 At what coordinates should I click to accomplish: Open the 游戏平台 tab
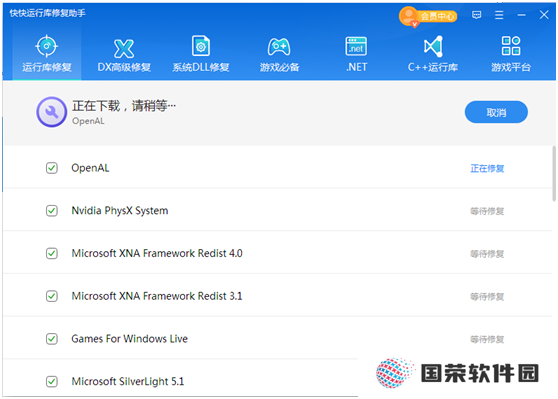pyautogui.click(x=511, y=54)
